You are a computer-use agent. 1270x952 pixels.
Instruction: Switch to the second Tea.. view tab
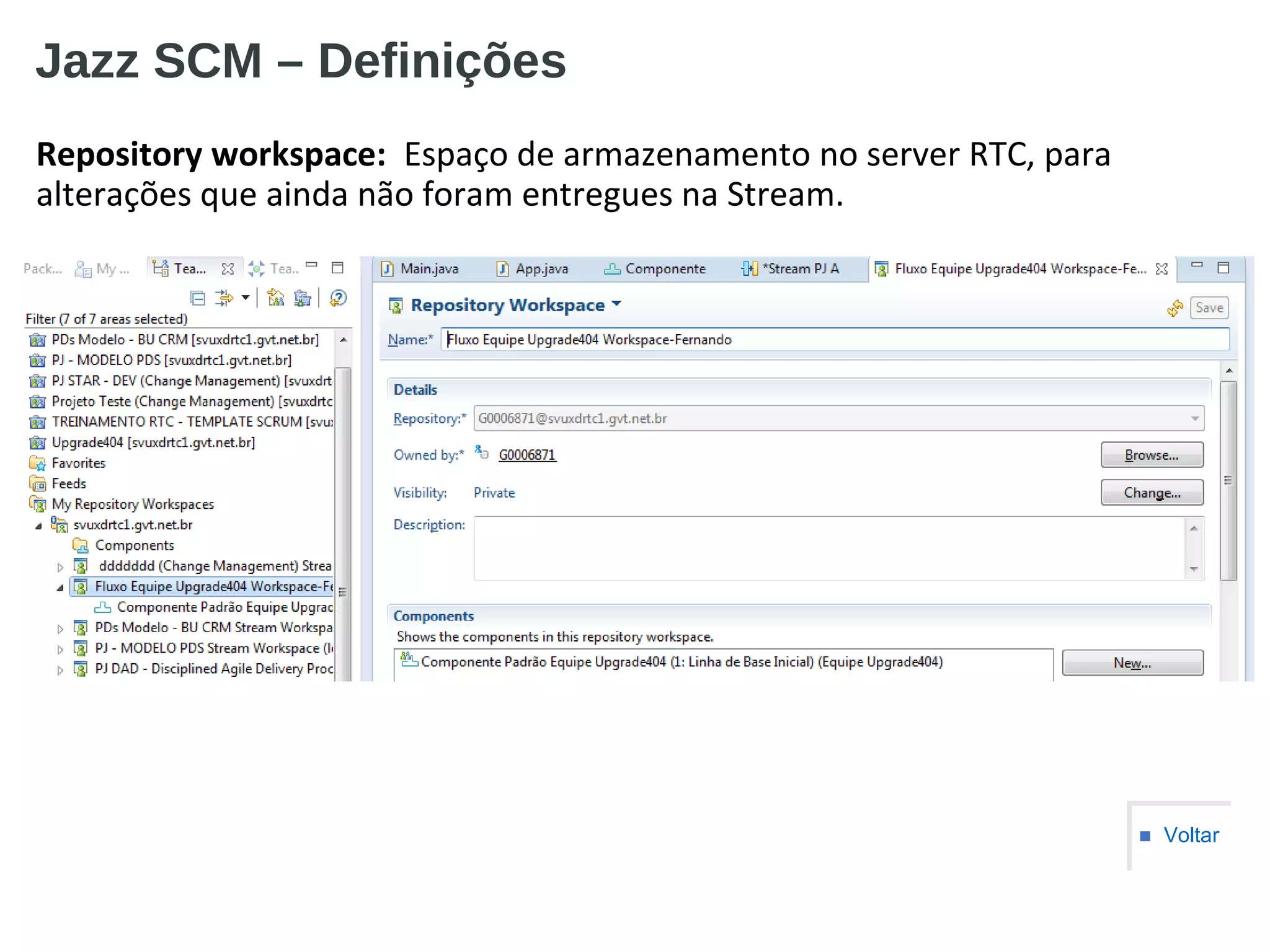[x=273, y=269]
